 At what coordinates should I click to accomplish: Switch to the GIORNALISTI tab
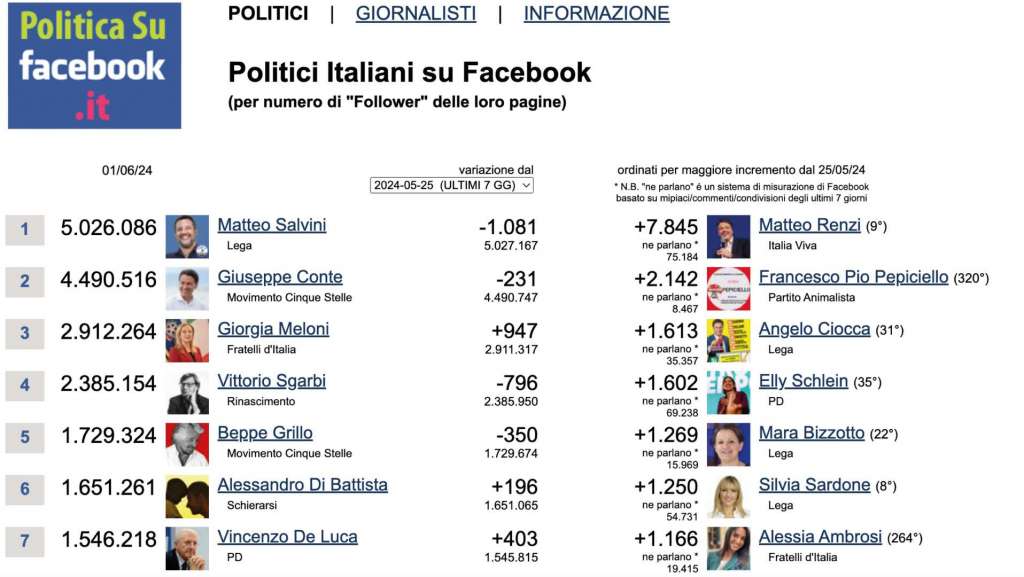(x=416, y=13)
